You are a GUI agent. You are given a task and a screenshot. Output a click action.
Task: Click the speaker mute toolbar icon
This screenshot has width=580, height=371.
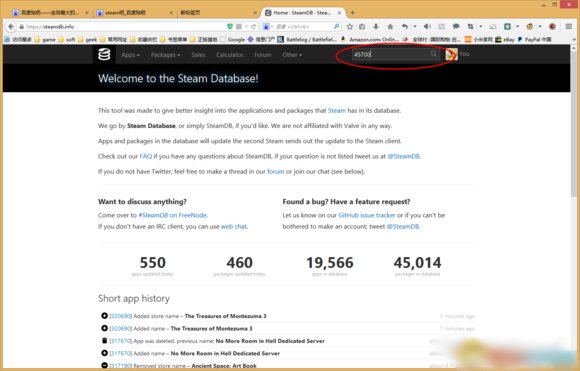[427, 27]
